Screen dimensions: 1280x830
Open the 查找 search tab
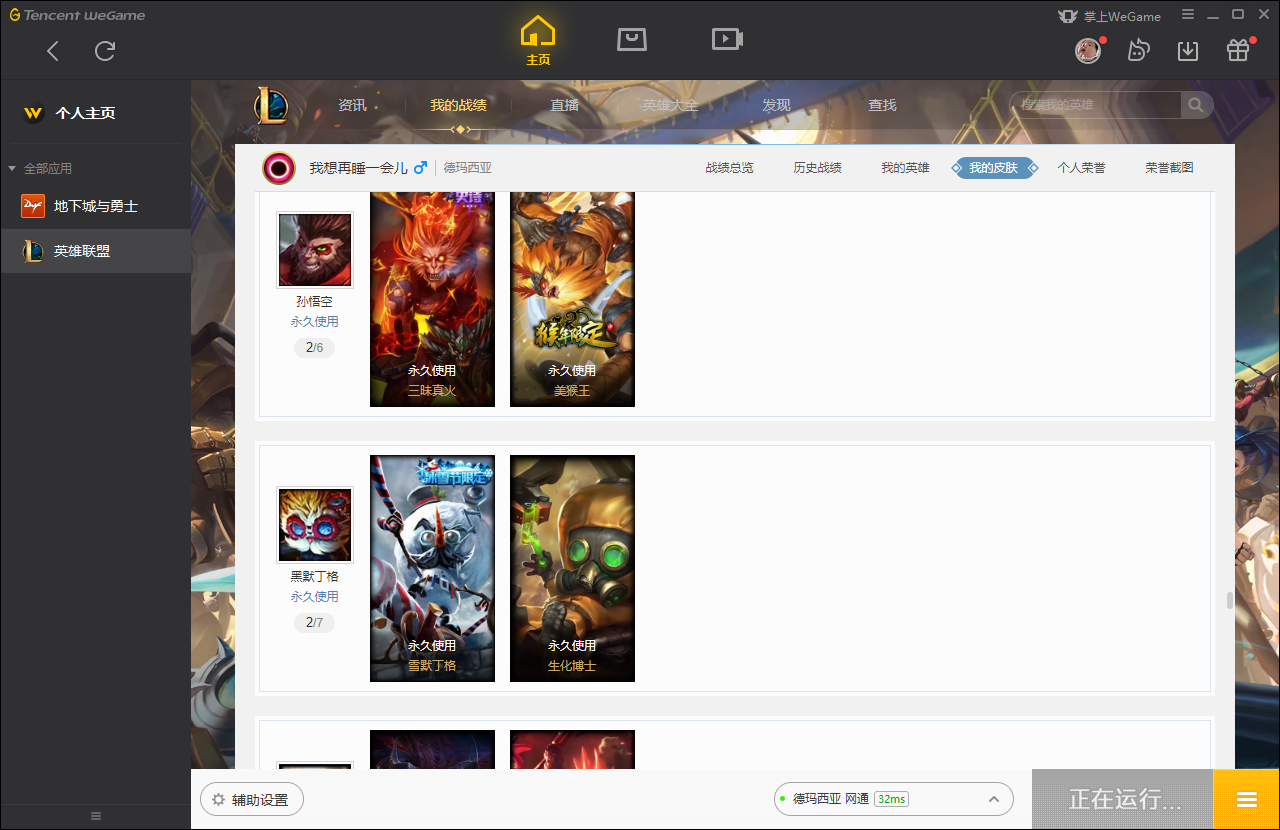(882, 105)
